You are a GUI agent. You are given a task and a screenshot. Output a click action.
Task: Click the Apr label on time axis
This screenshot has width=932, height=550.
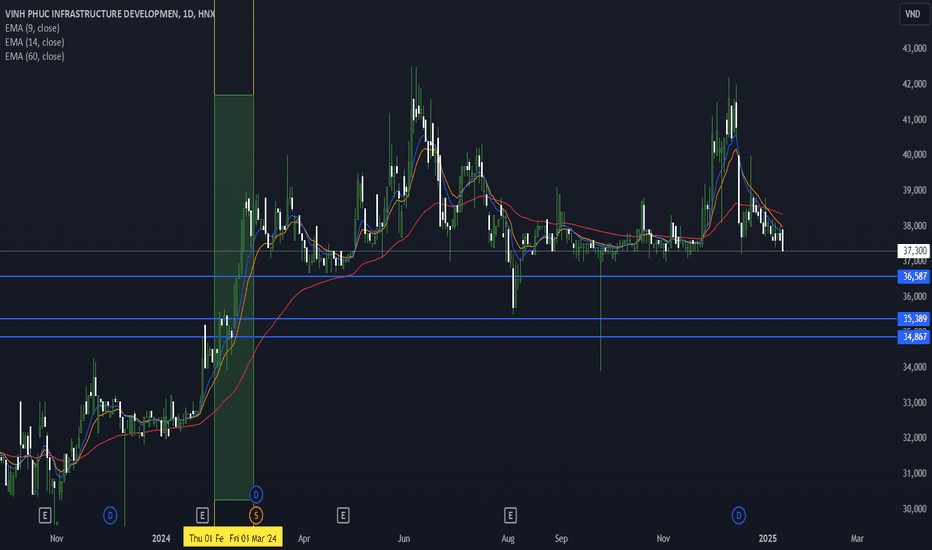[304, 539]
